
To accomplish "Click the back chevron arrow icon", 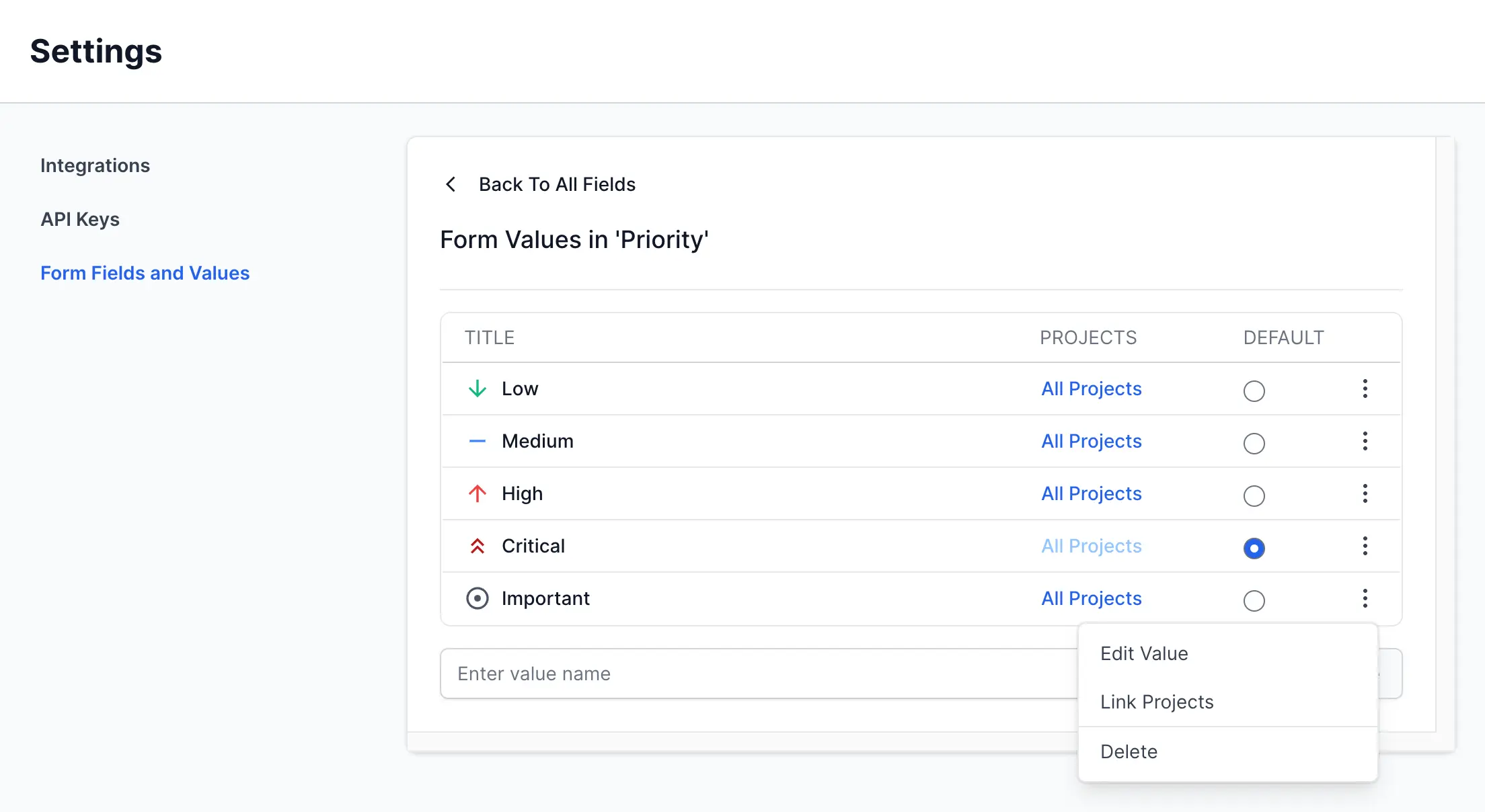I will [x=451, y=184].
